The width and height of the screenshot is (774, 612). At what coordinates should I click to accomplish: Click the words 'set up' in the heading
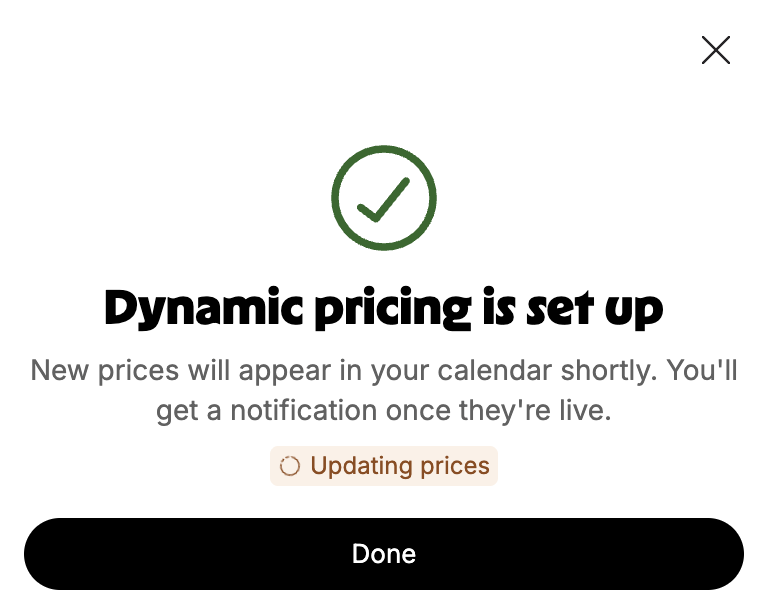[595, 308]
